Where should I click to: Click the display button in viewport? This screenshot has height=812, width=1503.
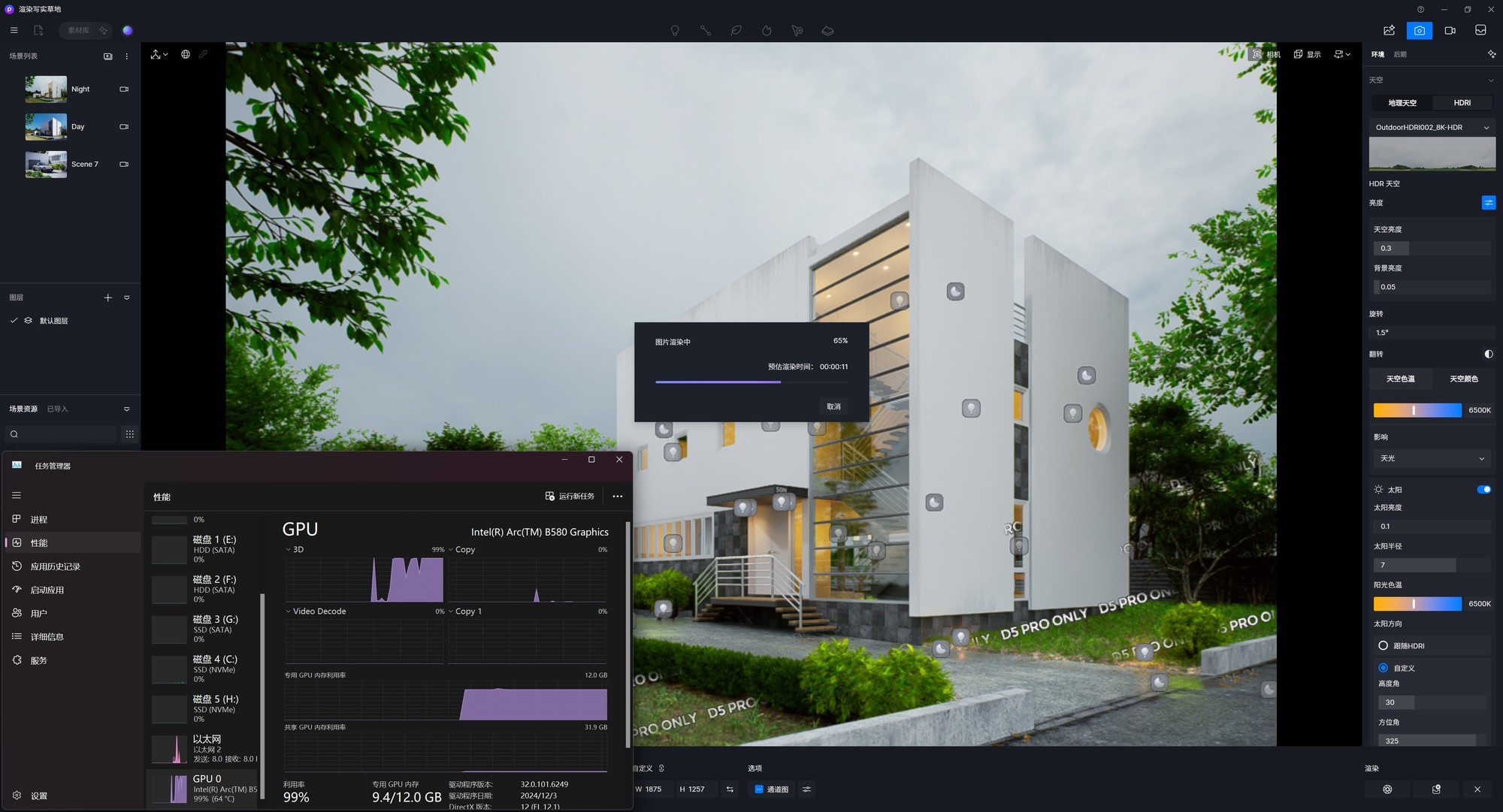point(1307,54)
